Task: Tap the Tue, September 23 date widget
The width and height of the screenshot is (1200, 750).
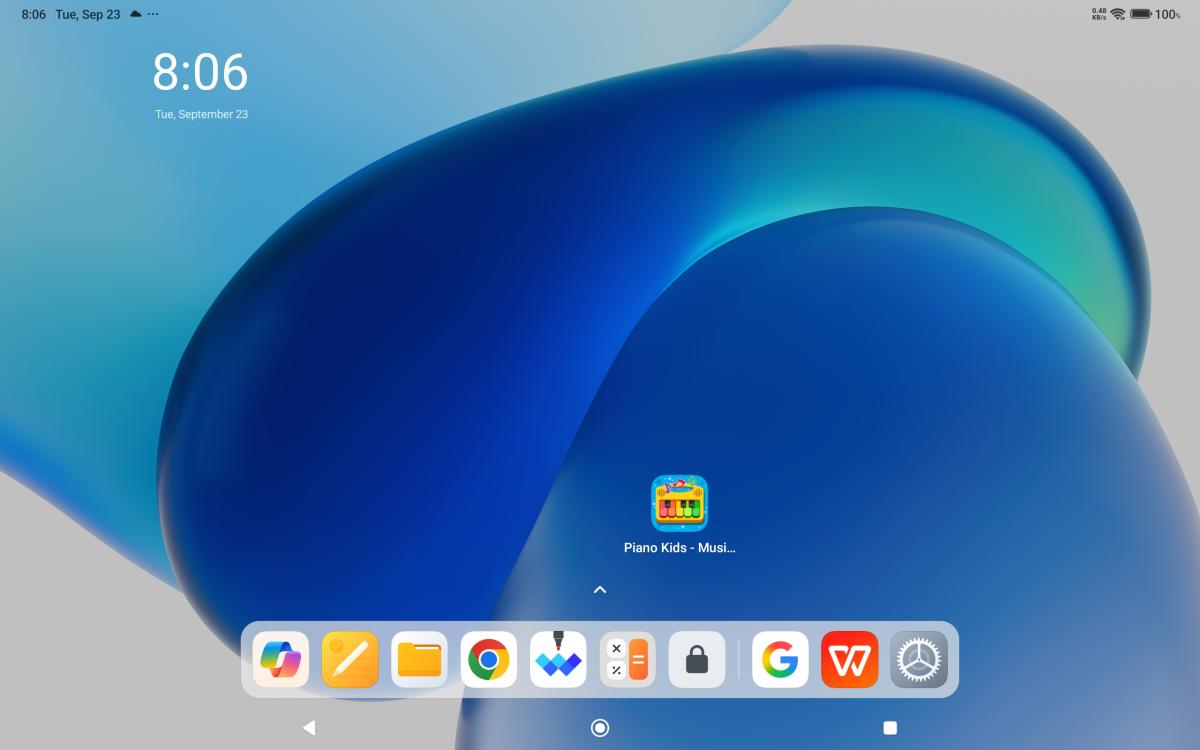Action: coord(201,114)
